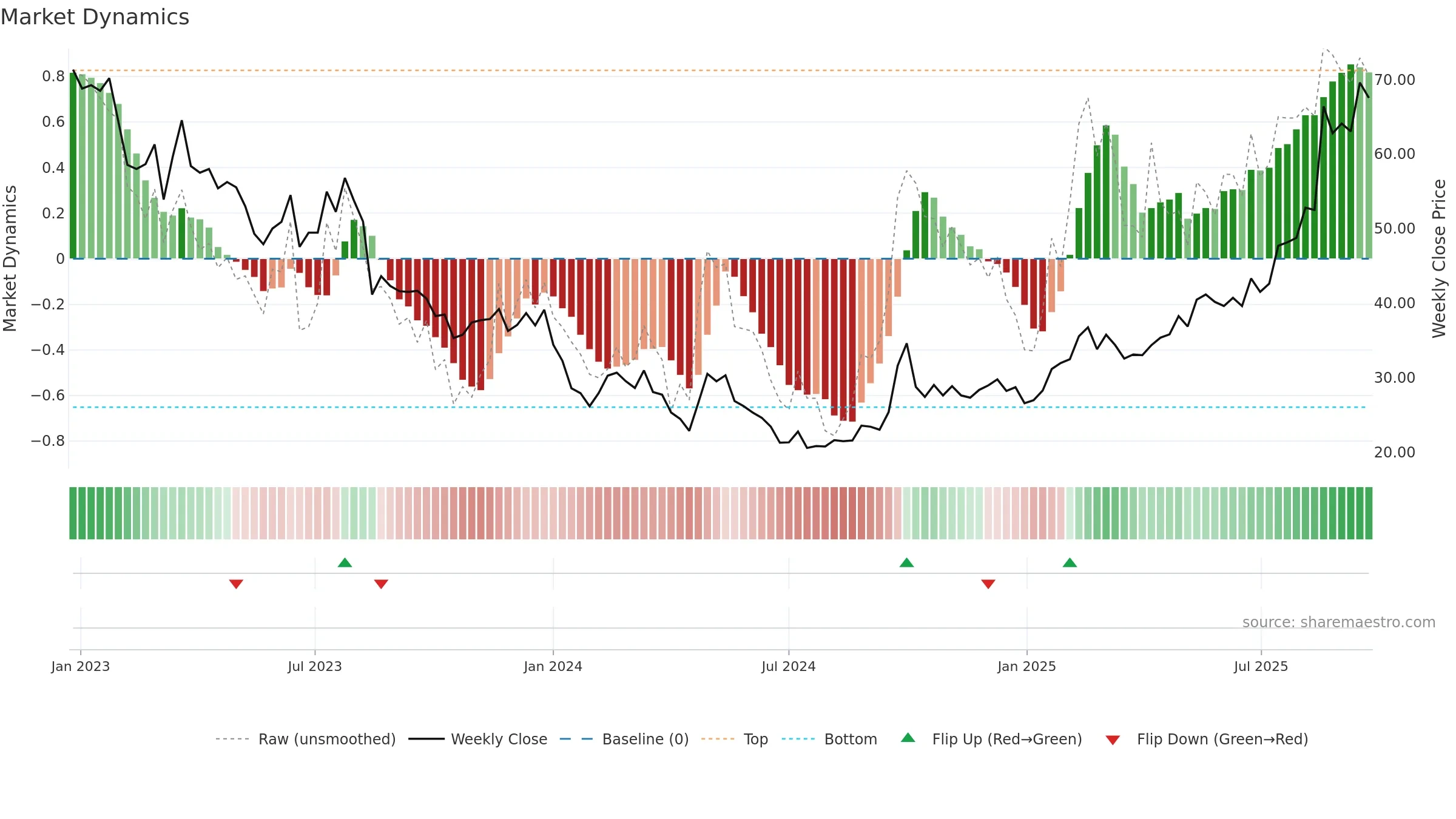
Task: Click the 0.2 tick on left axis
Action: pyautogui.click(x=53, y=213)
